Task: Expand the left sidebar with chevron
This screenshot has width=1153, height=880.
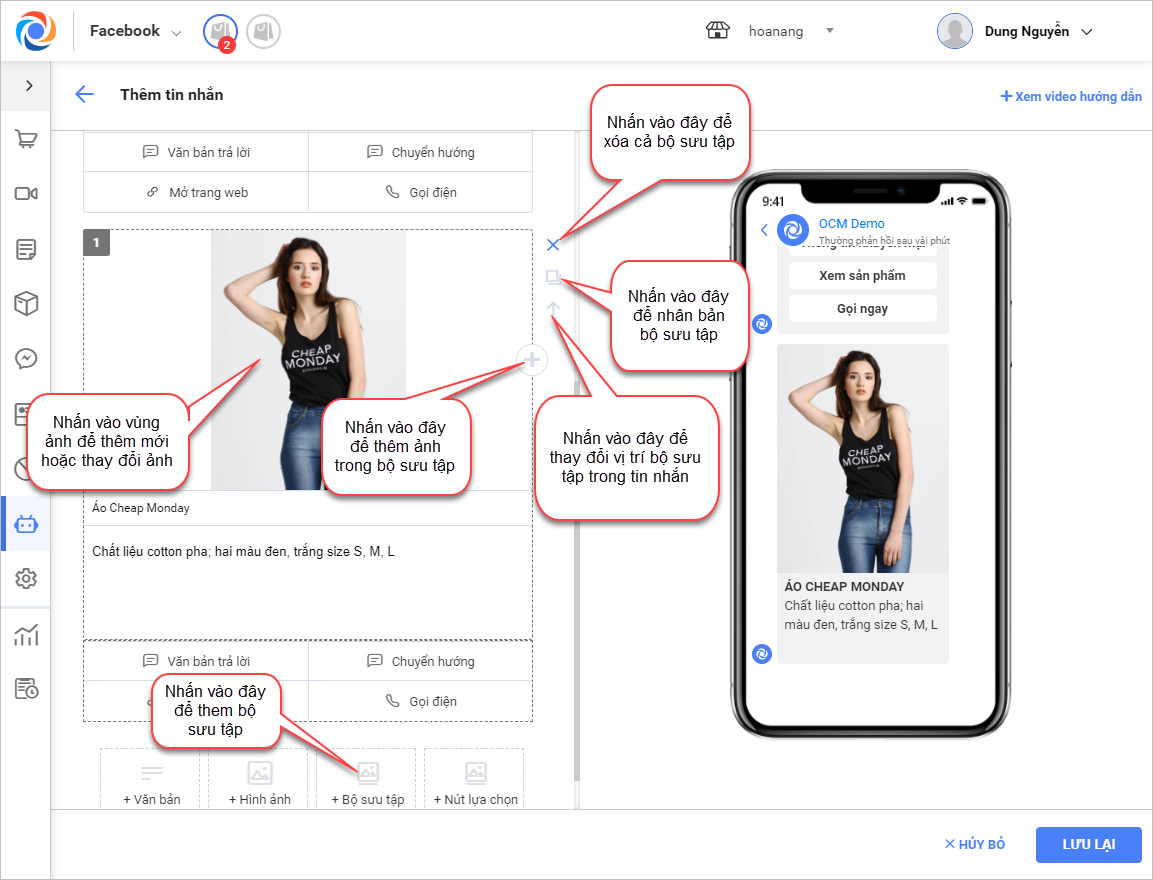Action: click(29, 85)
